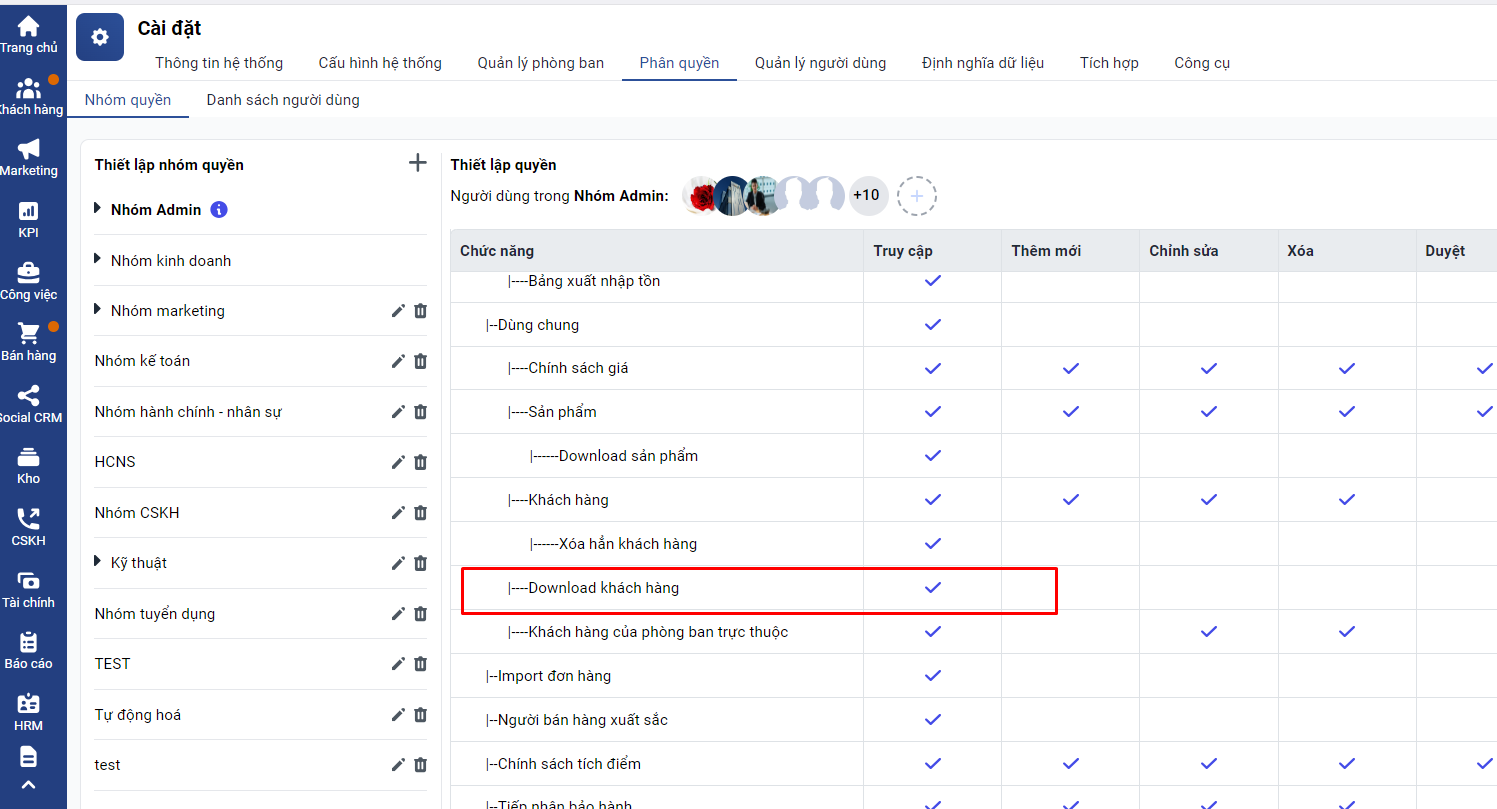Expand the Kỹ thuật group arrow

[98, 562]
